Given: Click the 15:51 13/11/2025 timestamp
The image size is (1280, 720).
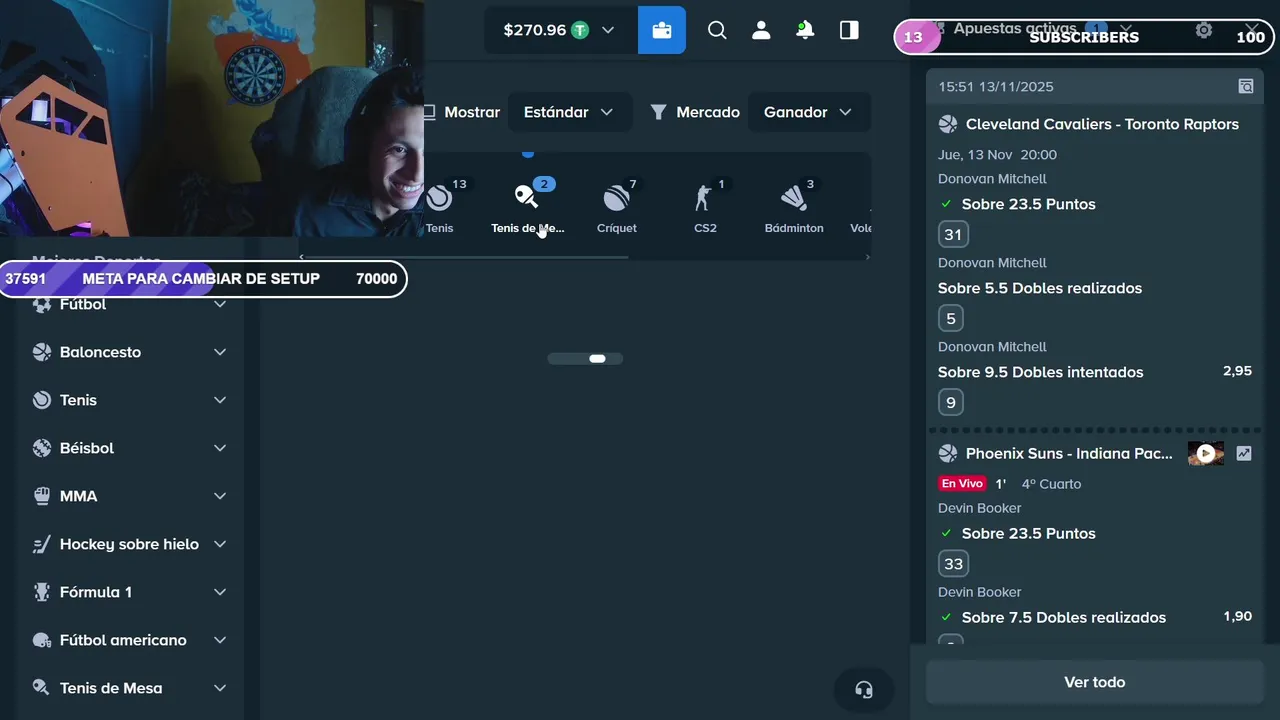Looking at the screenshot, I should tap(996, 87).
